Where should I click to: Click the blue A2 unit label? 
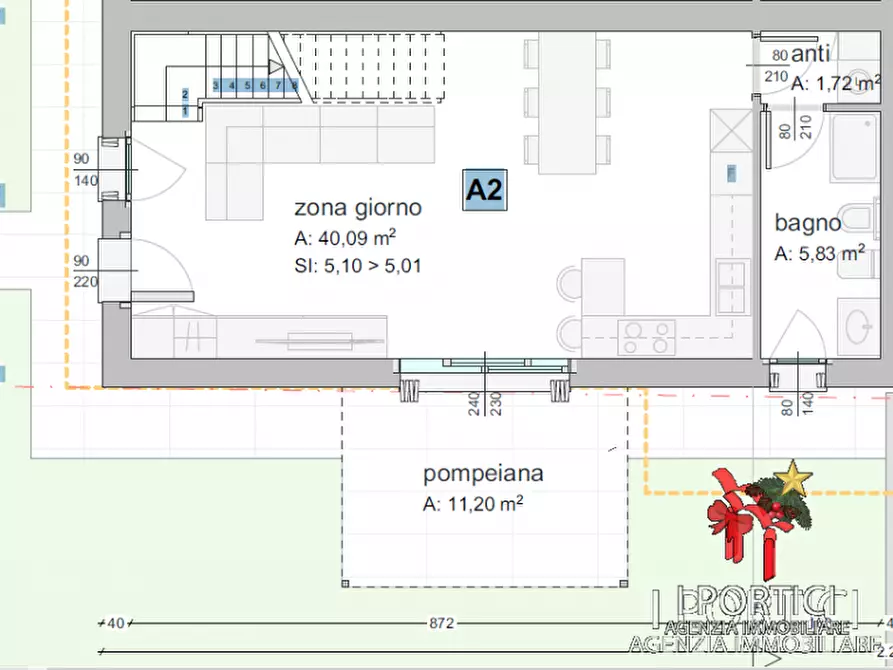click(485, 190)
